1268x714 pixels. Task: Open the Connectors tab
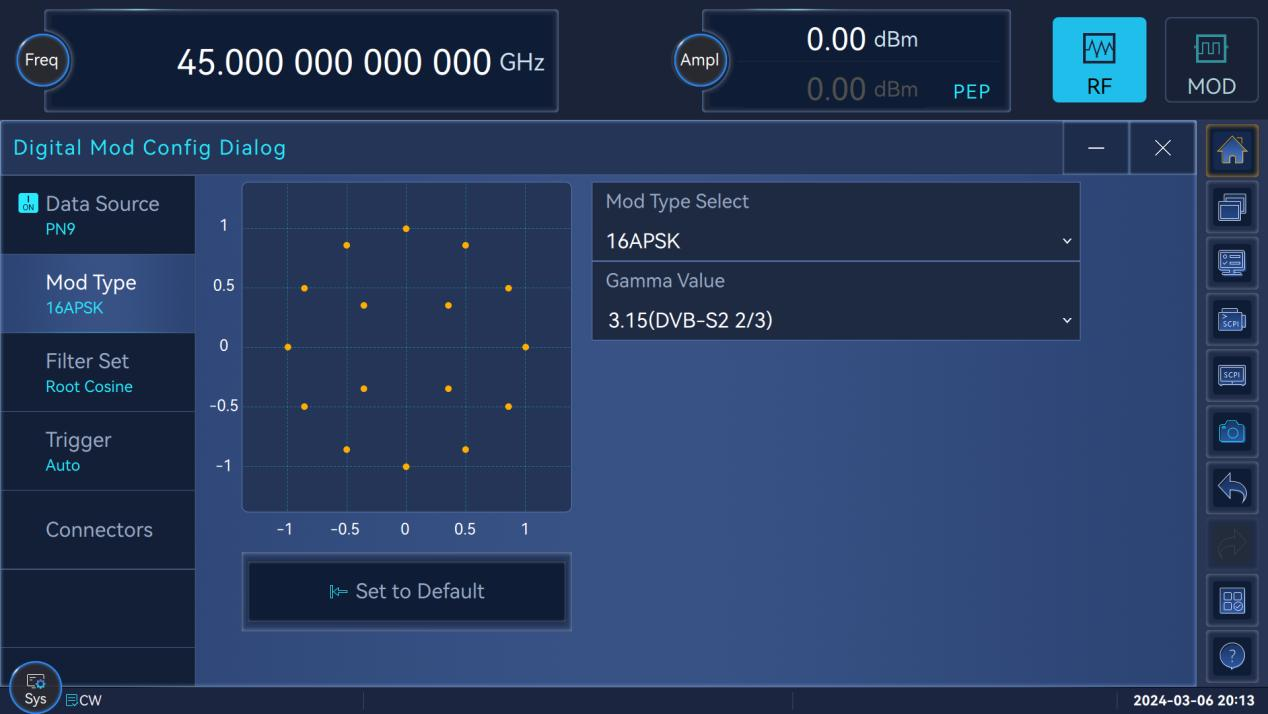pyautogui.click(x=97, y=530)
